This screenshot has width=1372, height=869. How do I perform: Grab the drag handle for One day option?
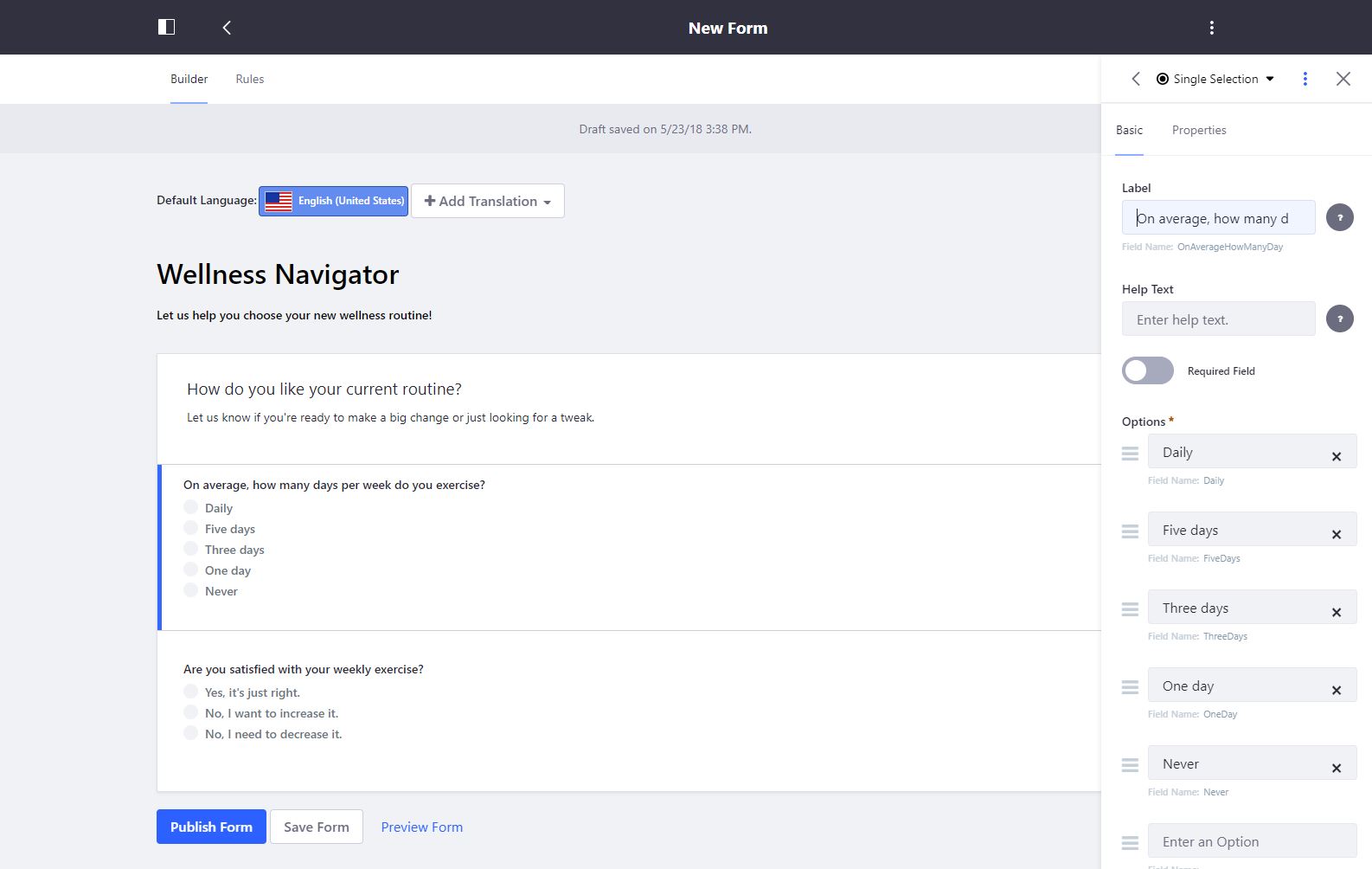coord(1130,687)
